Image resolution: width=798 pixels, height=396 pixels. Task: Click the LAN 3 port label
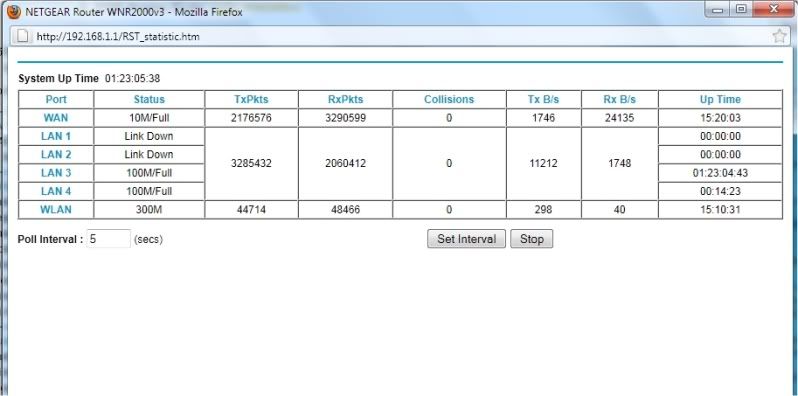click(x=56, y=173)
